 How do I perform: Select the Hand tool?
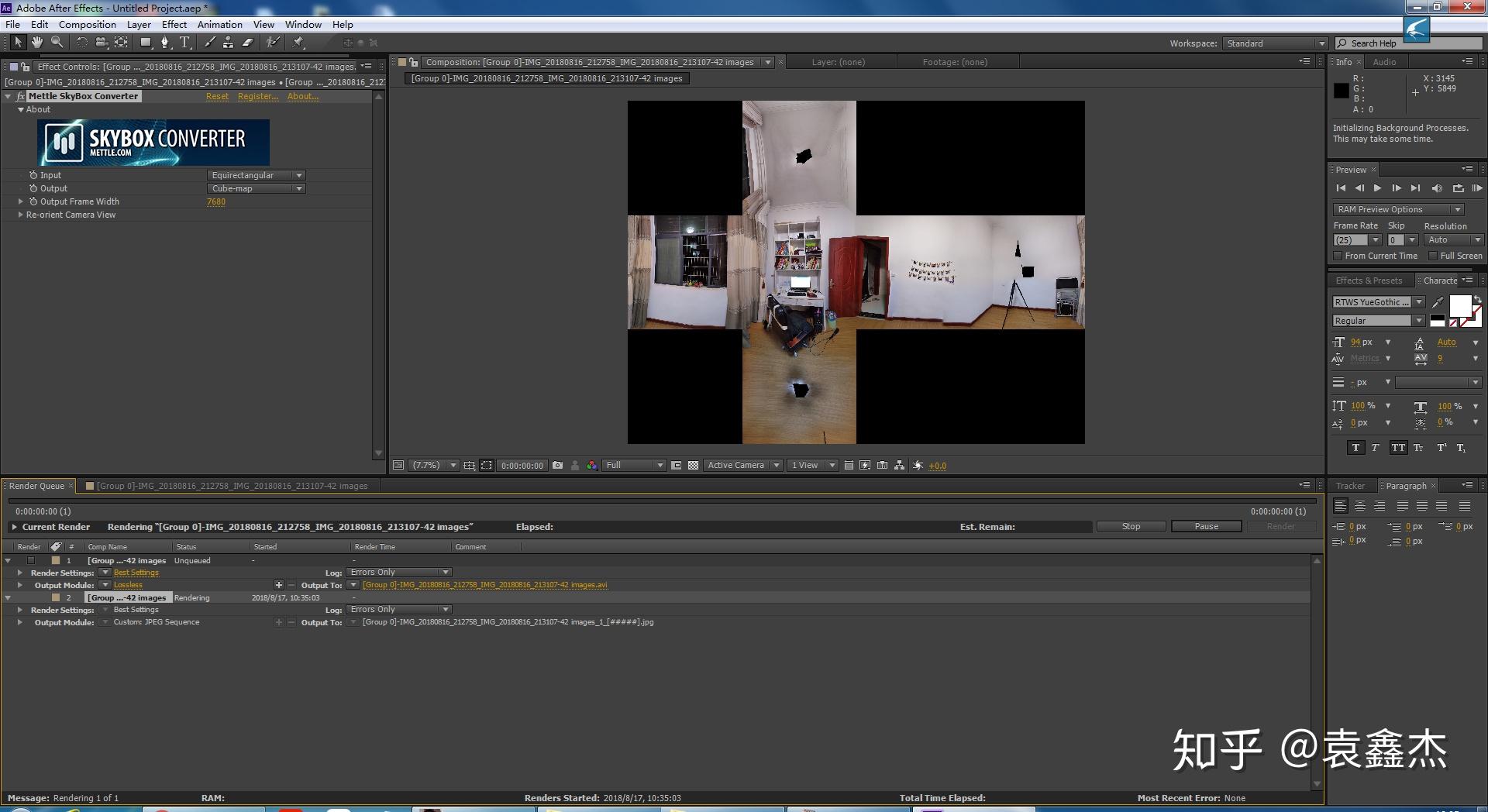tap(36, 43)
